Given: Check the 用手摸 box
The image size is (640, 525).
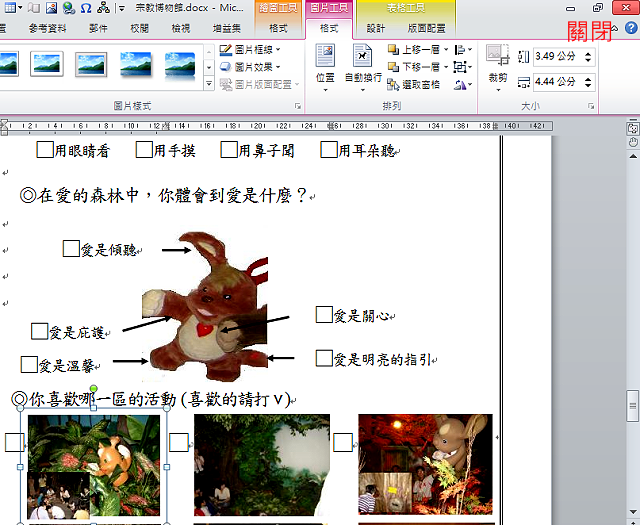Looking at the screenshot, I should (x=144, y=149).
